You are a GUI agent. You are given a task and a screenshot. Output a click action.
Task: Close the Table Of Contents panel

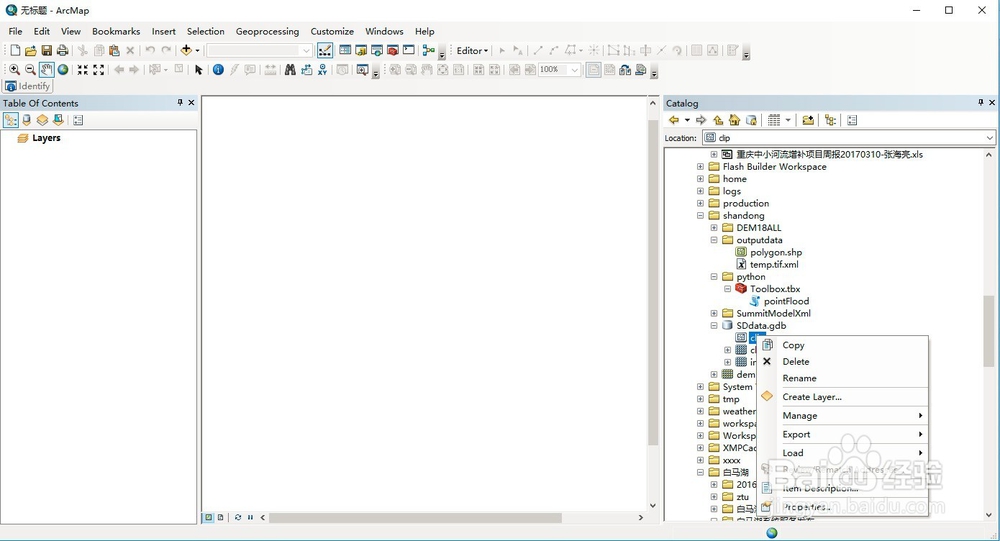[x=191, y=102]
